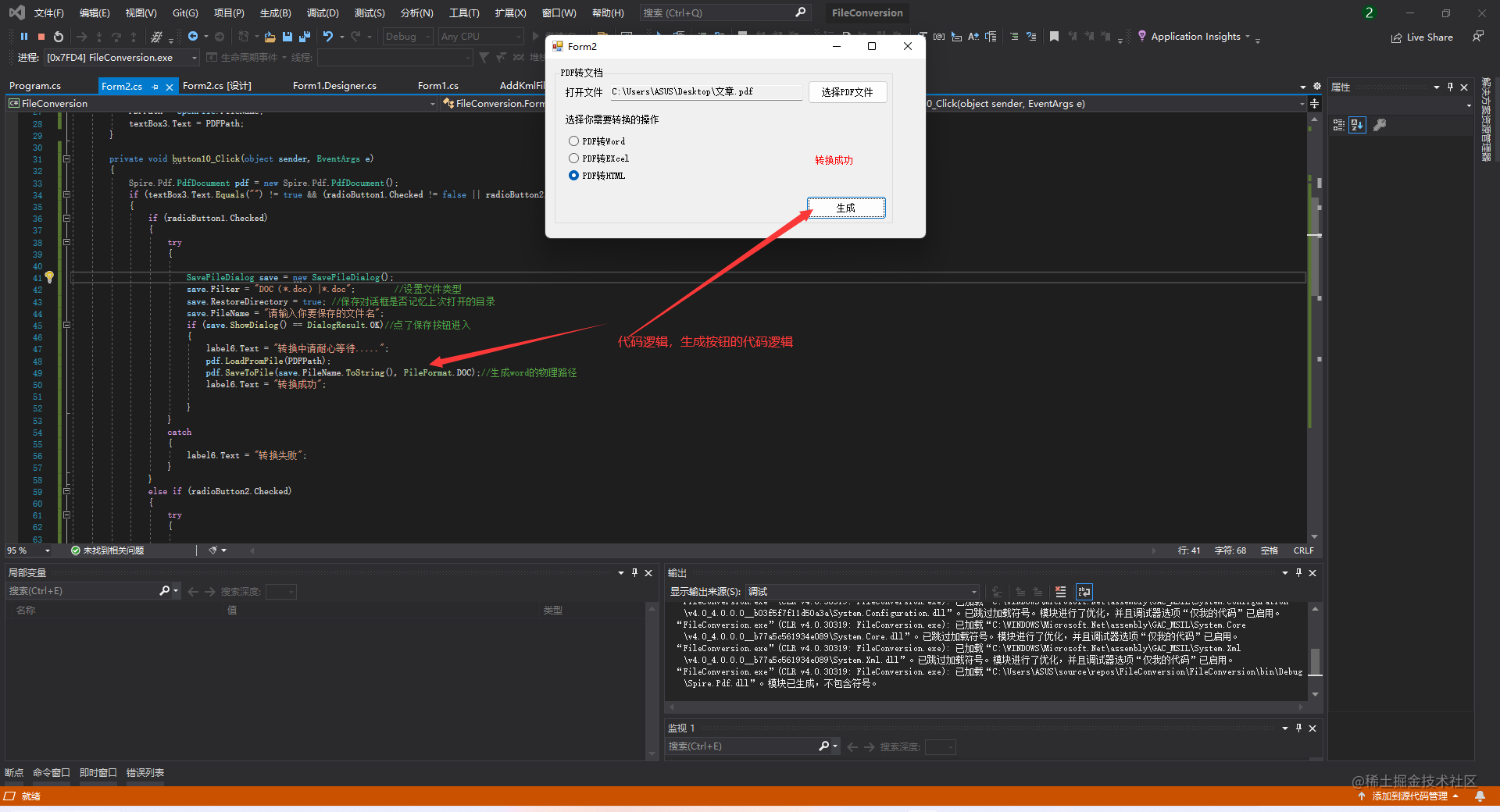1500x812 pixels.
Task: Collapse the try block fold at line 38
Action: pyautogui.click(x=66, y=243)
